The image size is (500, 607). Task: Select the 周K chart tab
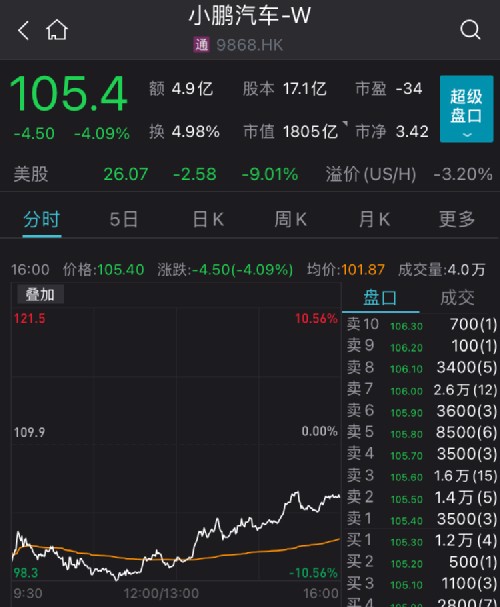[291, 219]
